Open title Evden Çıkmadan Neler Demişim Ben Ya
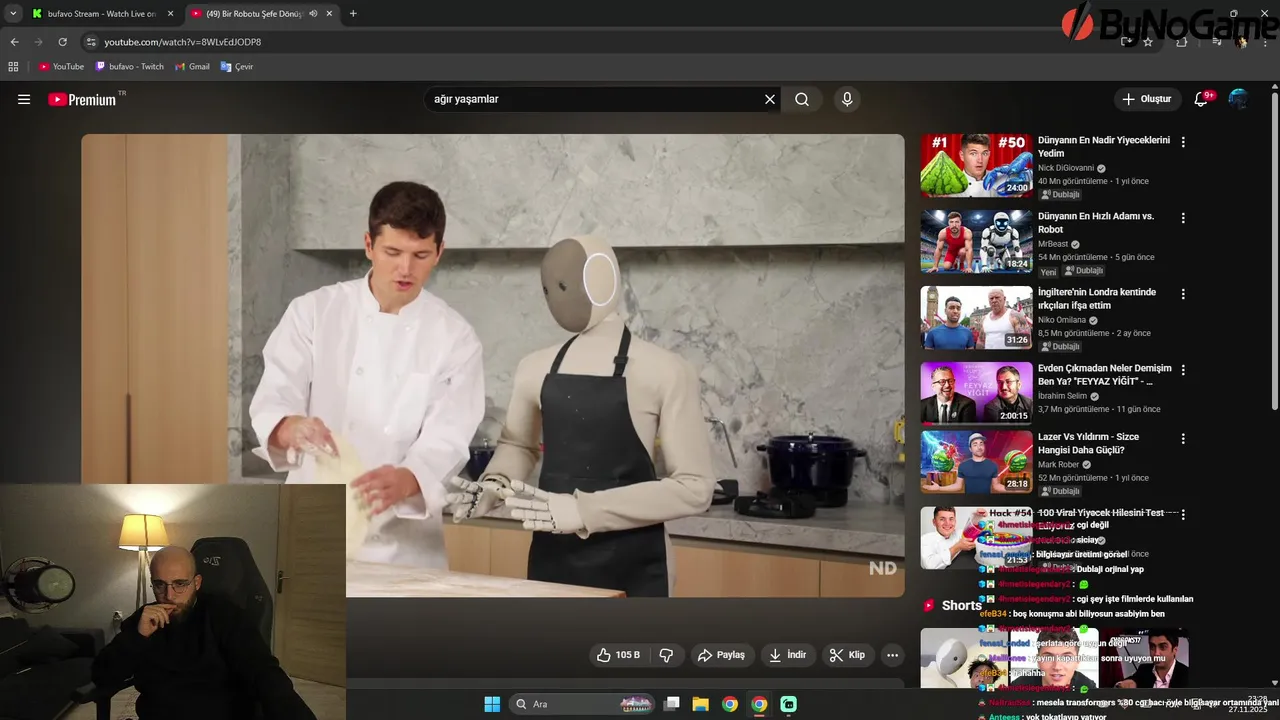Image resolution: width=1280 pixels, height=720 pixels. (x=1104, y=375)
